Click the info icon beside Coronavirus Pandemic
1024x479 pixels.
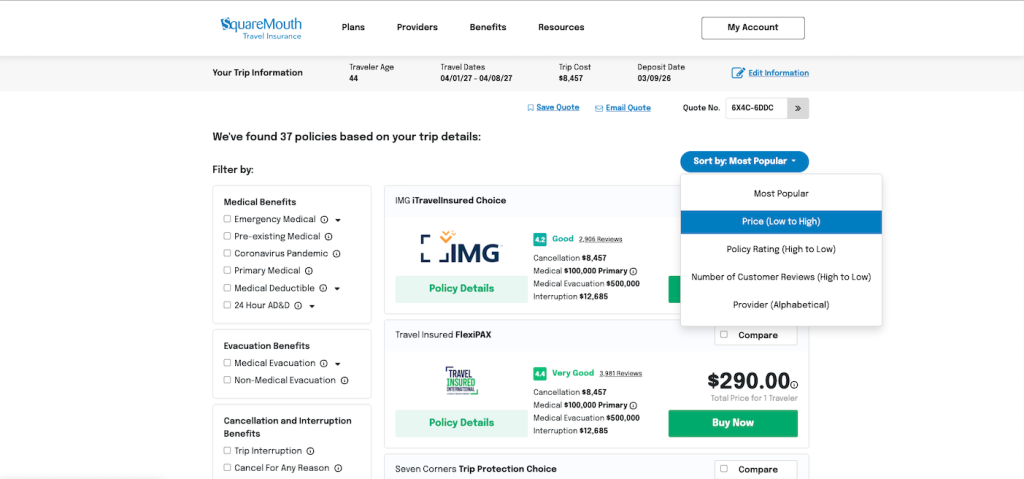[x=336, y=254]
